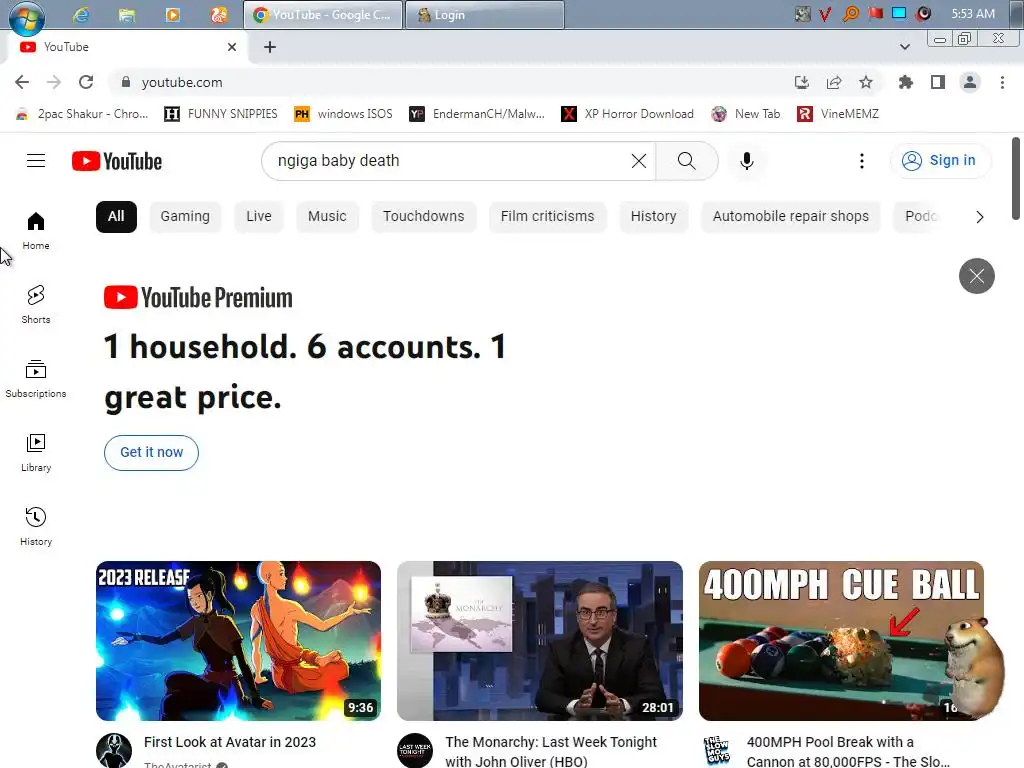
Task: Select the All chip
Action: 116,216
